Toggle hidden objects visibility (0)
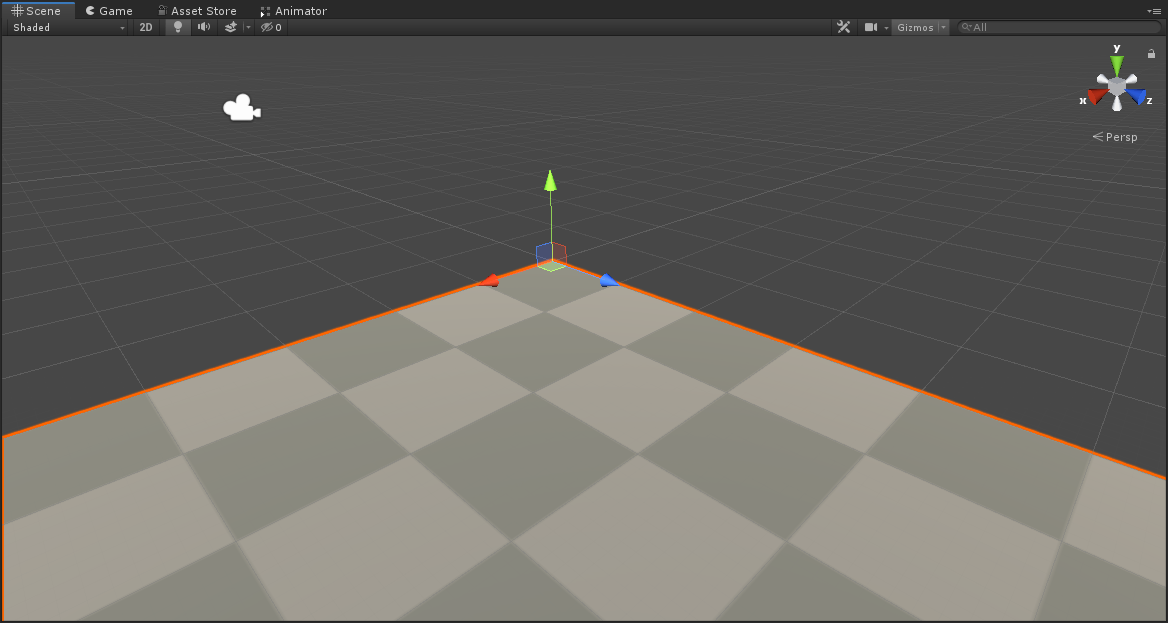 (271, 28)
